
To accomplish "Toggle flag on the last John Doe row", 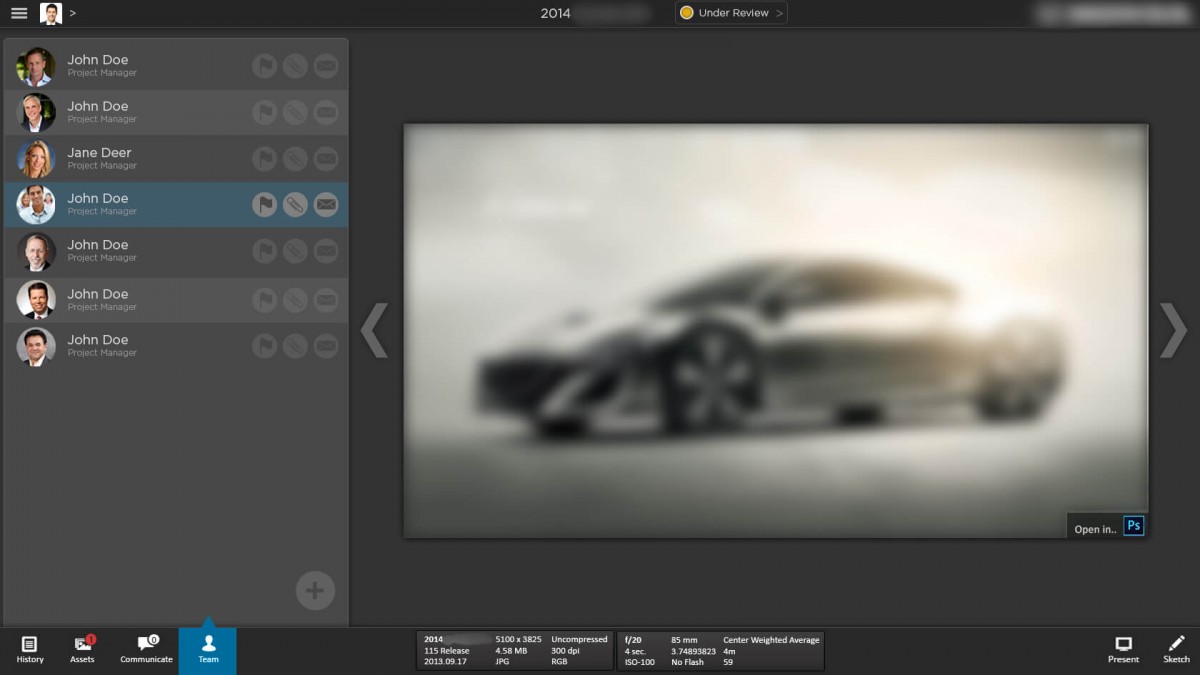I will coord(264,346).
